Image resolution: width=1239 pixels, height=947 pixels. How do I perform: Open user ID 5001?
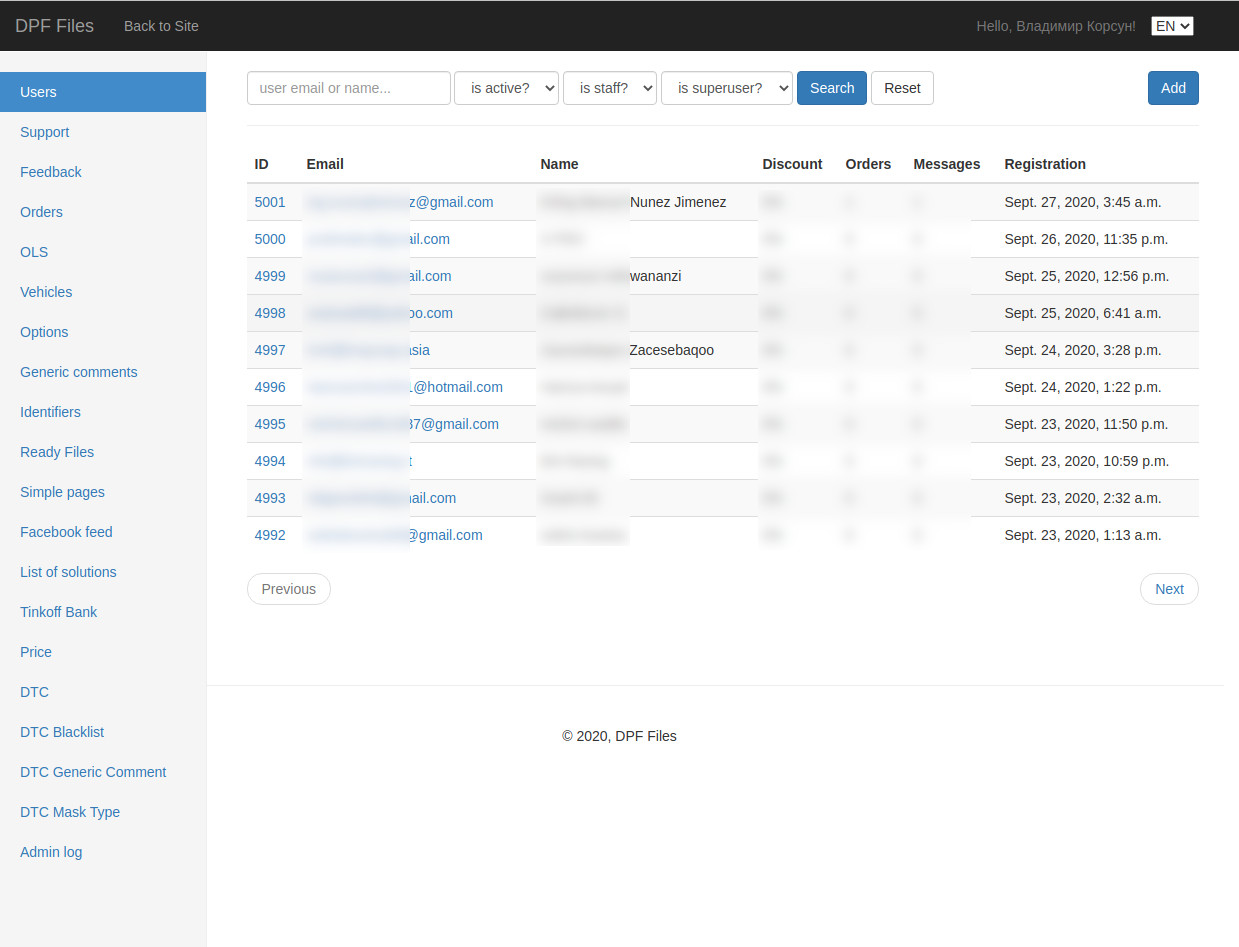(x=270, y=202)
